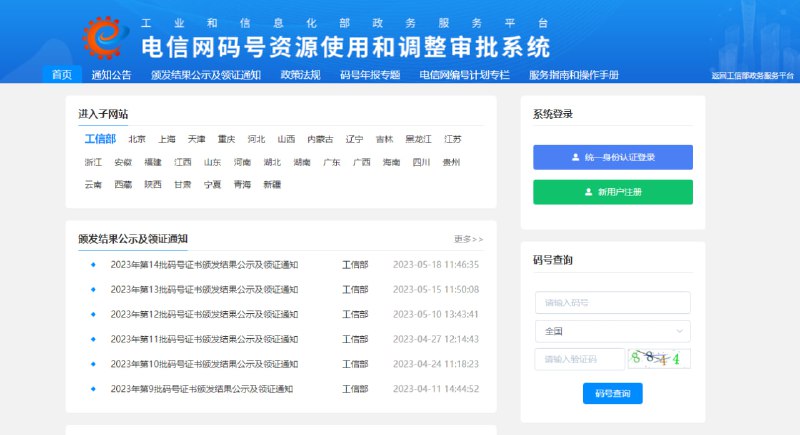800x435 pixels.
Task: Open 服务指南和操作手册 menu item
Action: pyautogui.click(x=573, y=74)
